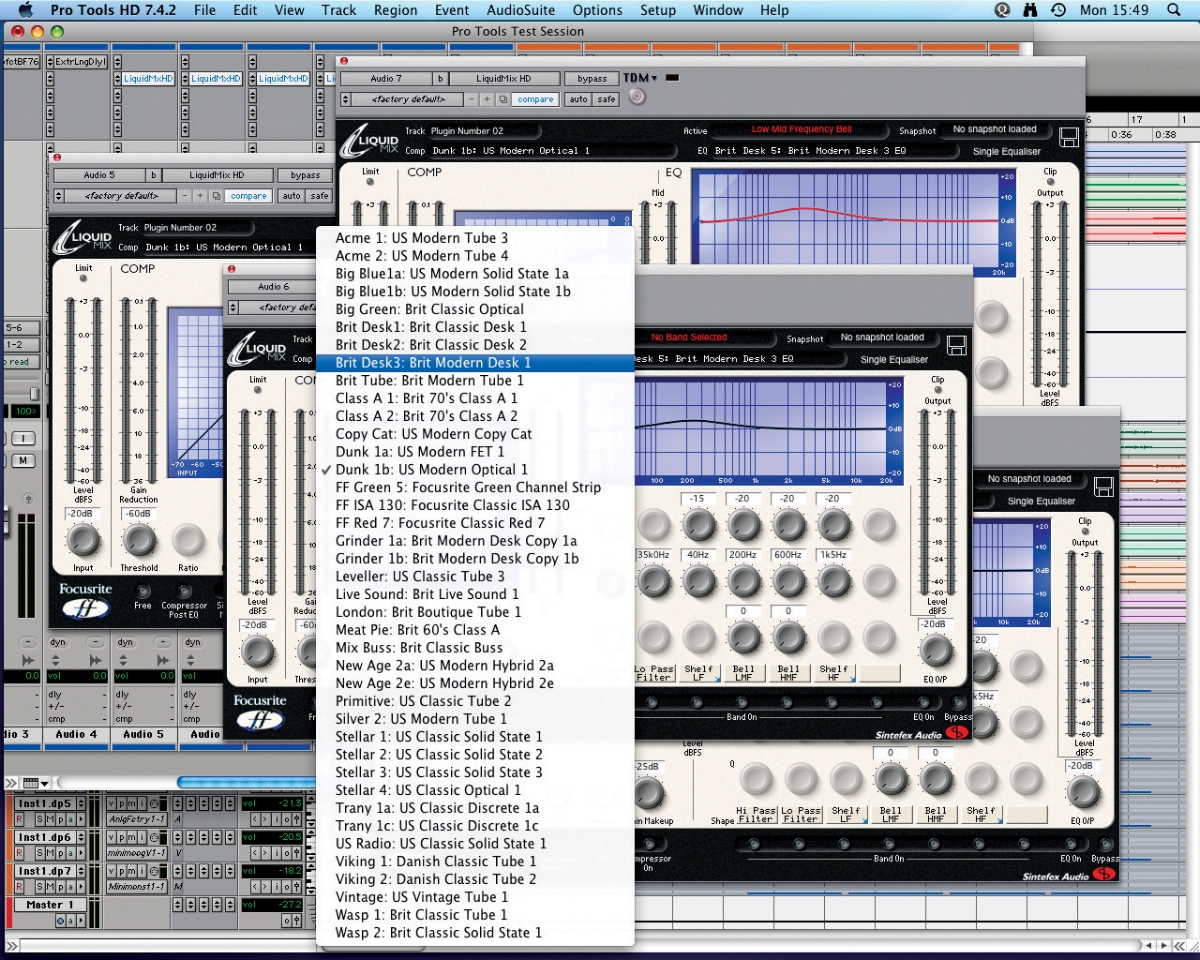Toggle bypass in the Audio 7 plug-in window
1200x960 pixels.
pyautogui.click(x=592, y=78)
